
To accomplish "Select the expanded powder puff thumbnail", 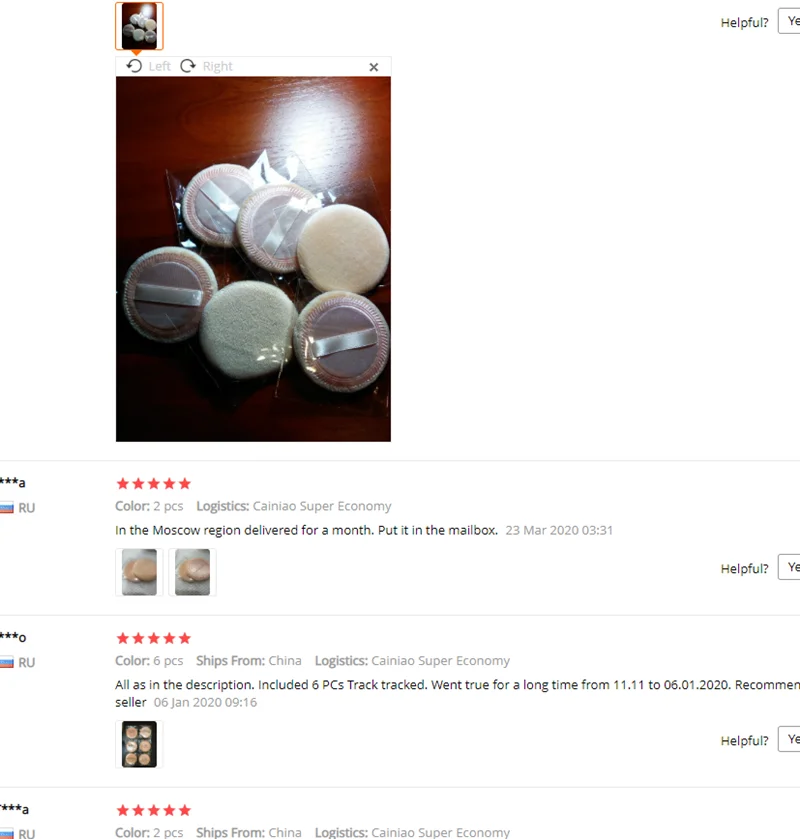I will pyautogui.click(x=139, y=26).
